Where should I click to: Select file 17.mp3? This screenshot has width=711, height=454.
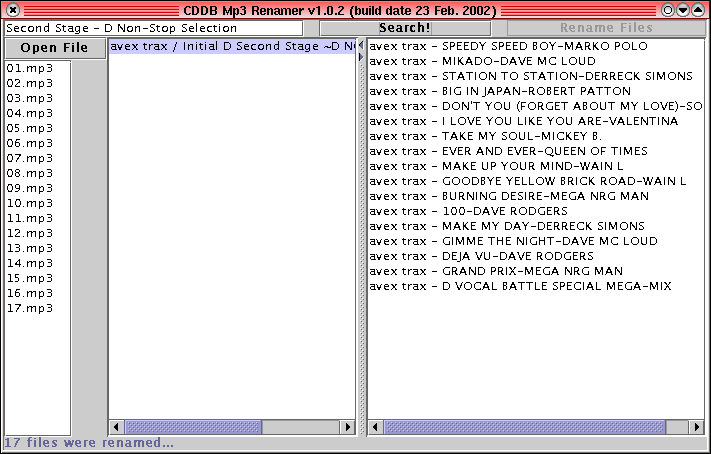[37, 308]
